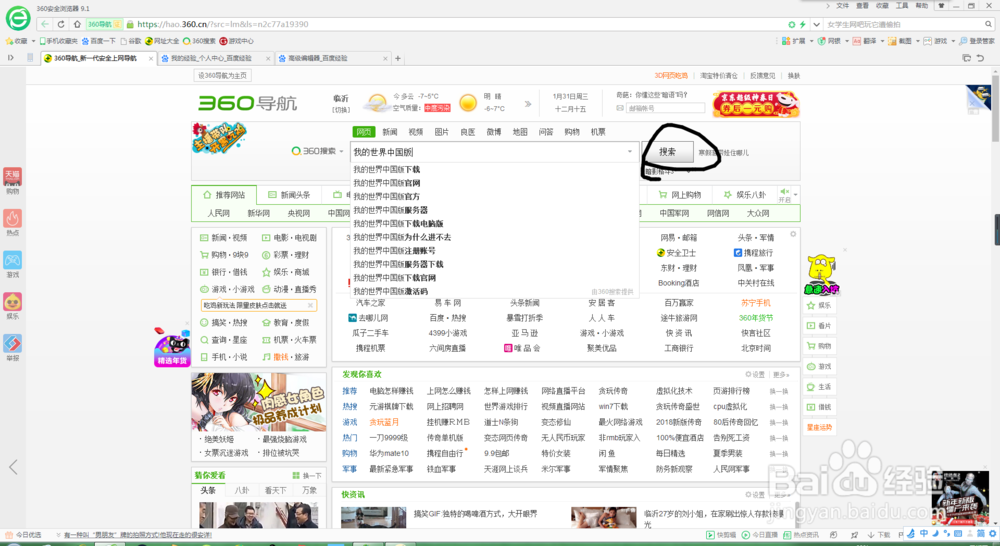Choose suggestion 我的世界中国版官网
Image resolution: width=1000 pixels, height=546 pixels.
click(x=386, y=183)
